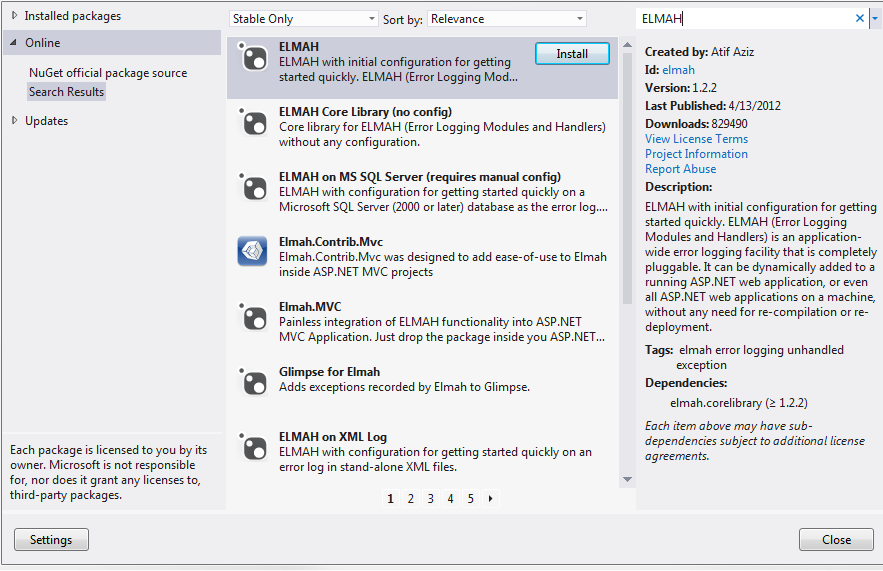Viewport: 883px width, 571px height.
Task: Select the Elmah.Contrib.Mvc result title
Action: pyautogui.click(x=331, y=242)
